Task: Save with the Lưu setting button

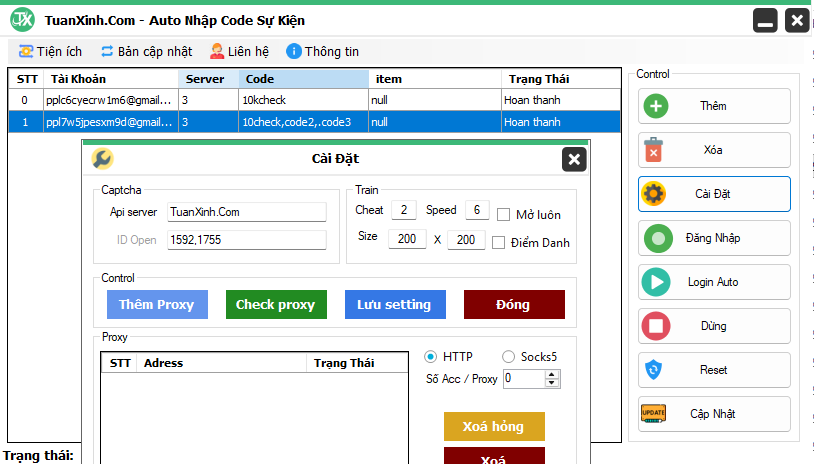Action: tap(394, 304)
